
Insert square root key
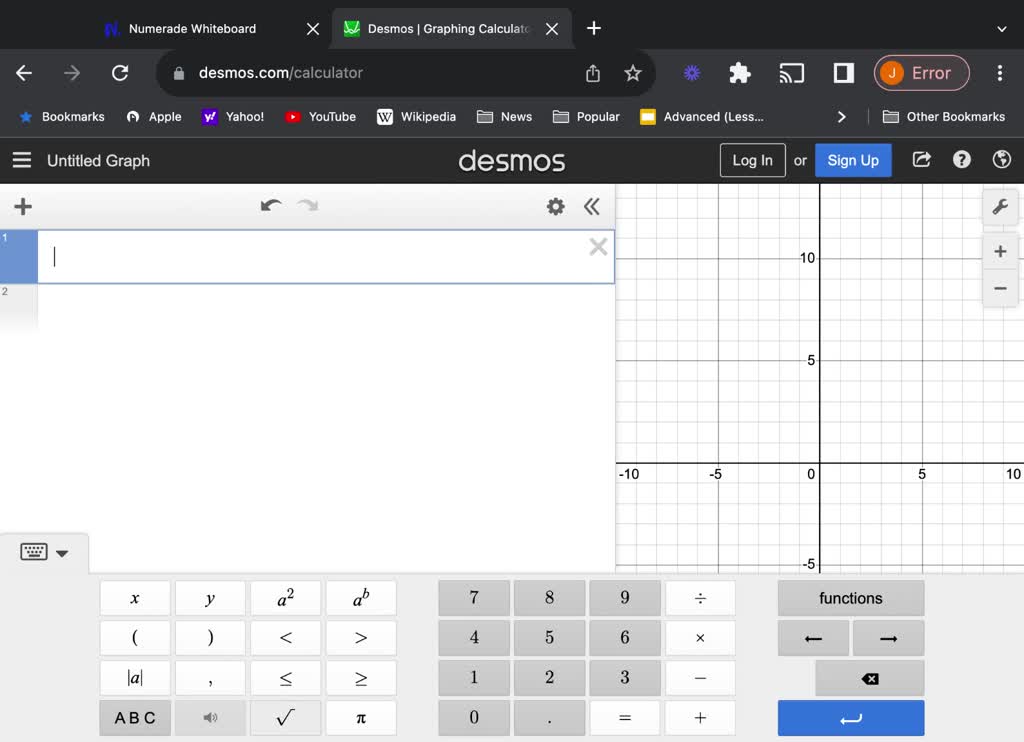285,718
